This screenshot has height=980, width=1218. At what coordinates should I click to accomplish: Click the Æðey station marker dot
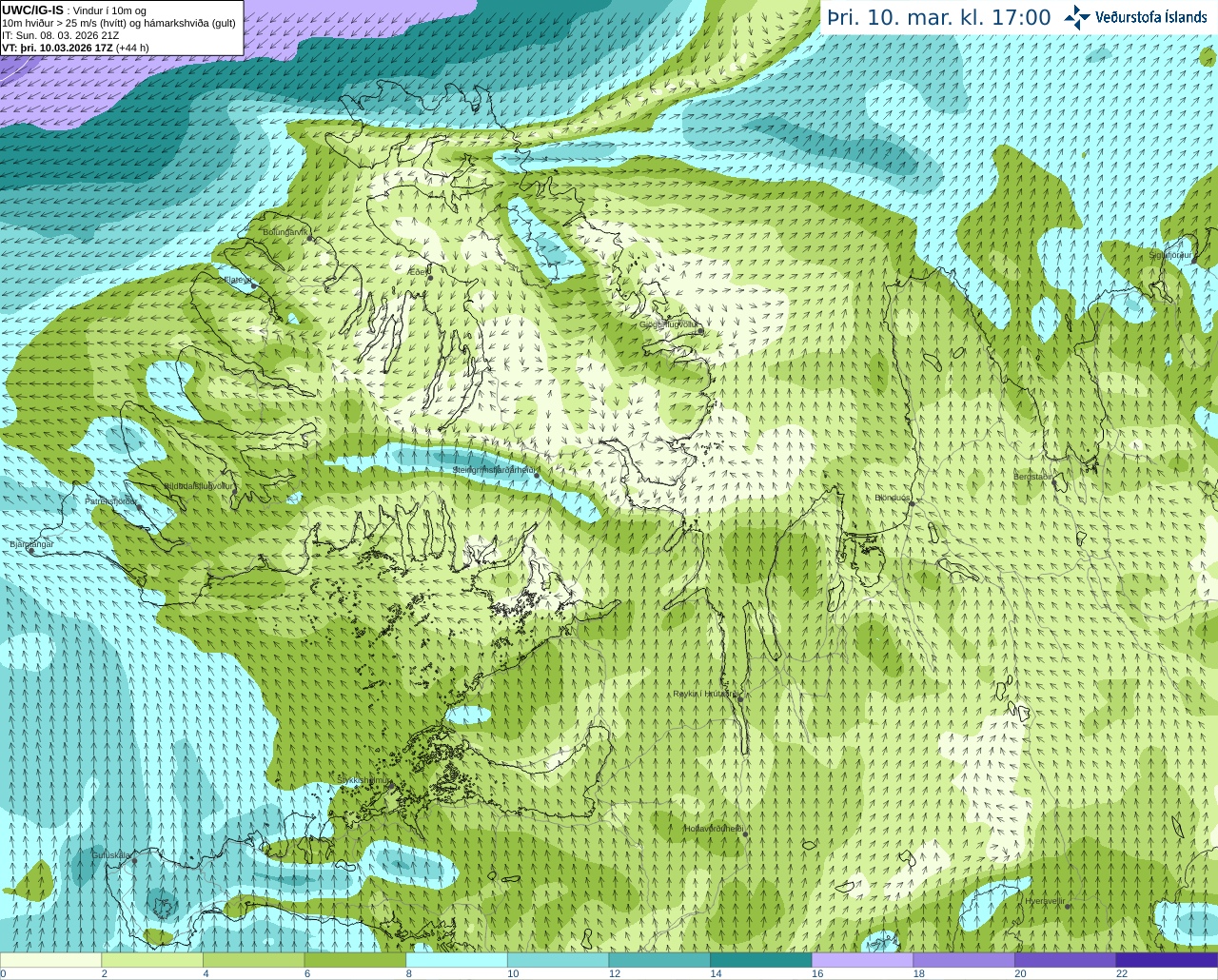pos(430,278)
